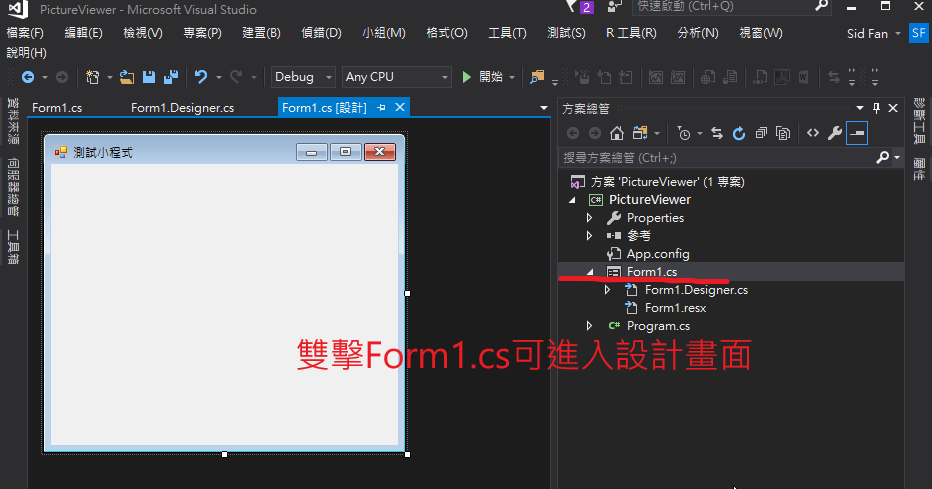Open Solution Explorer window position dropdown

(x=859, y=108)
